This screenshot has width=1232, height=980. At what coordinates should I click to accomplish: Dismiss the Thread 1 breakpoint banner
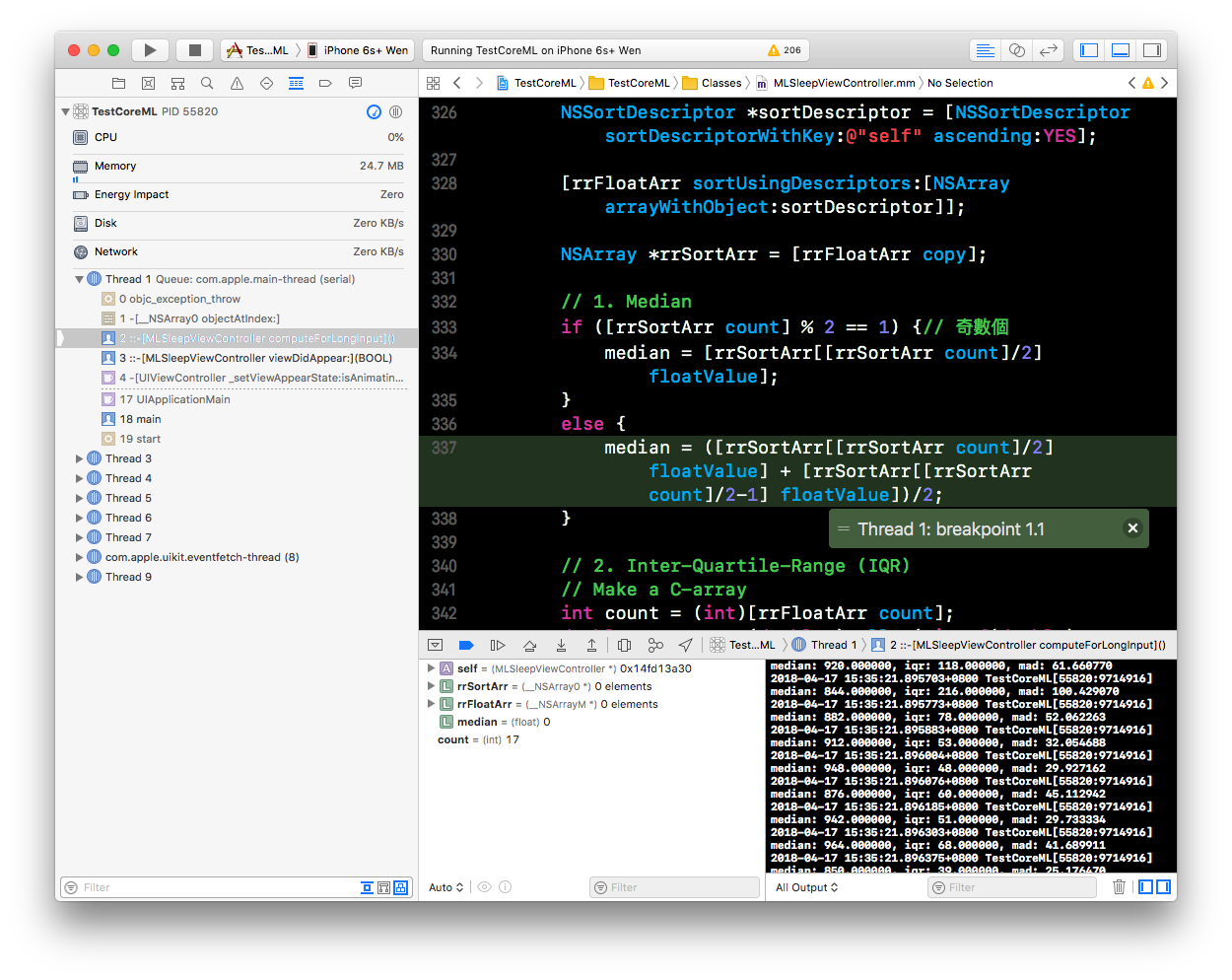pos(1132,528)
